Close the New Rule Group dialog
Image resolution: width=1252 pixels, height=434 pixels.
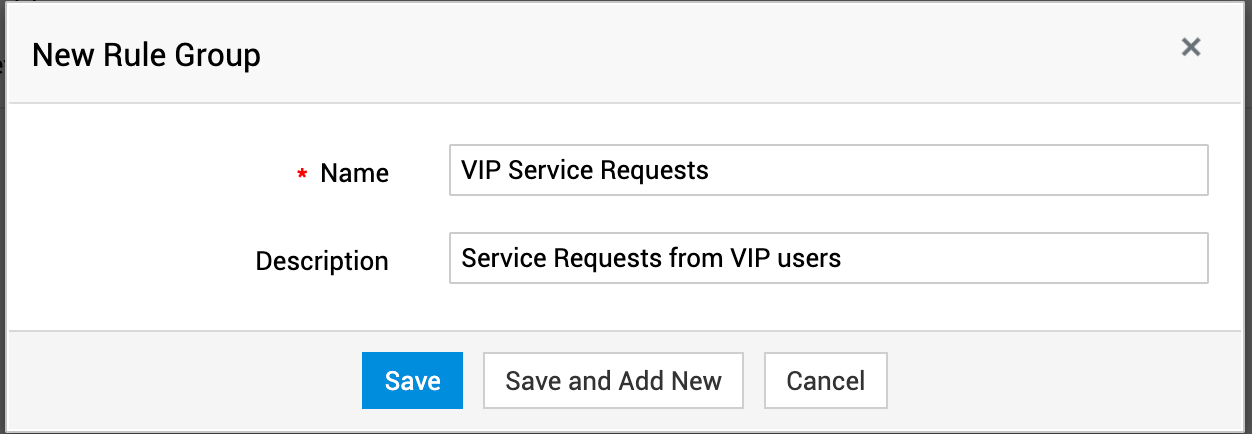[1190, 47]
